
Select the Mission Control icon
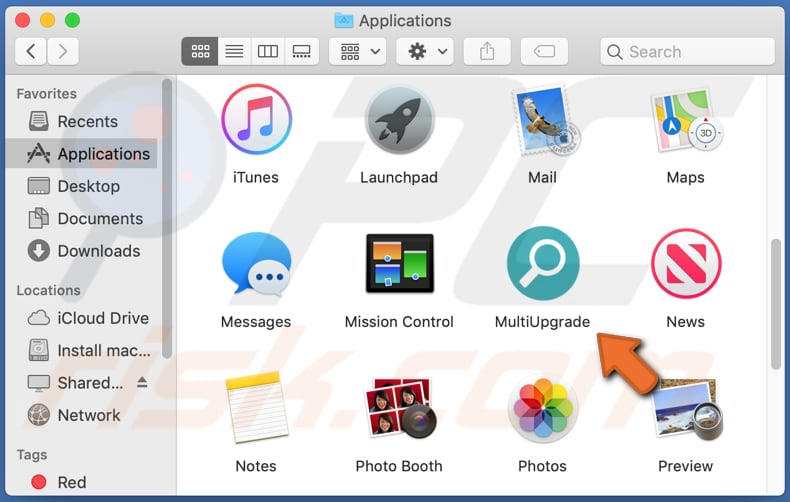[400, 263]
